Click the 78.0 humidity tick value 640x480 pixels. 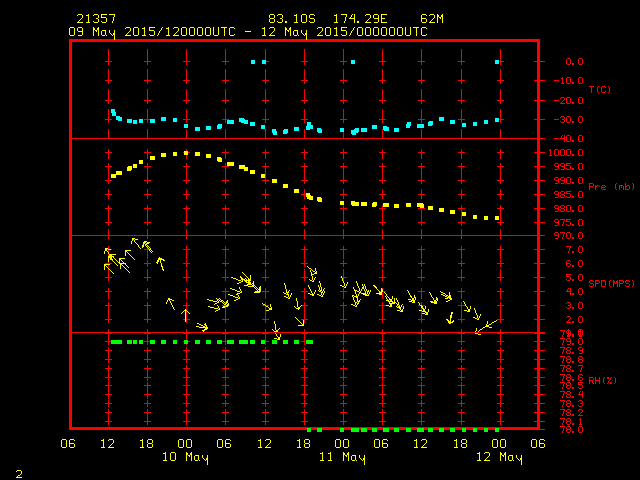[x=571, y=429]
